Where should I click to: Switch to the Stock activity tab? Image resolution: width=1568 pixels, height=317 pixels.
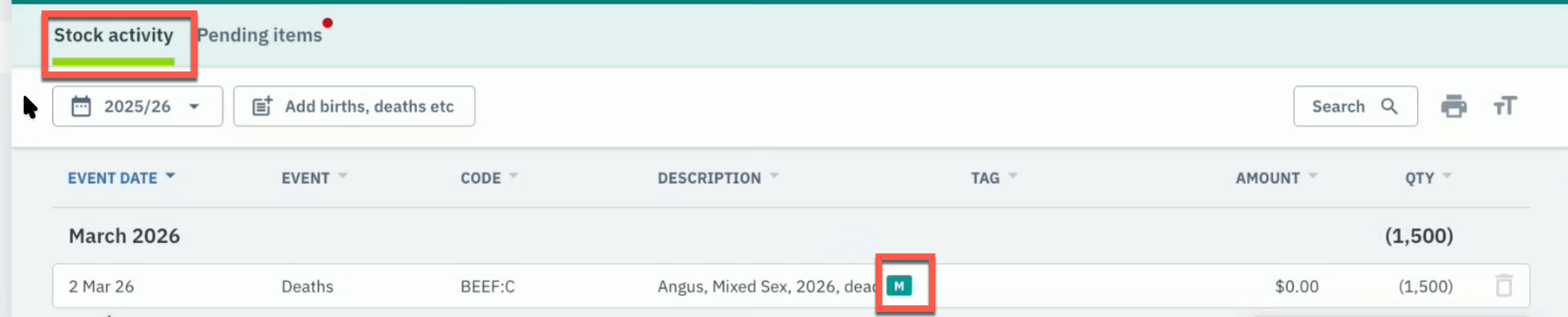point(114,35)
